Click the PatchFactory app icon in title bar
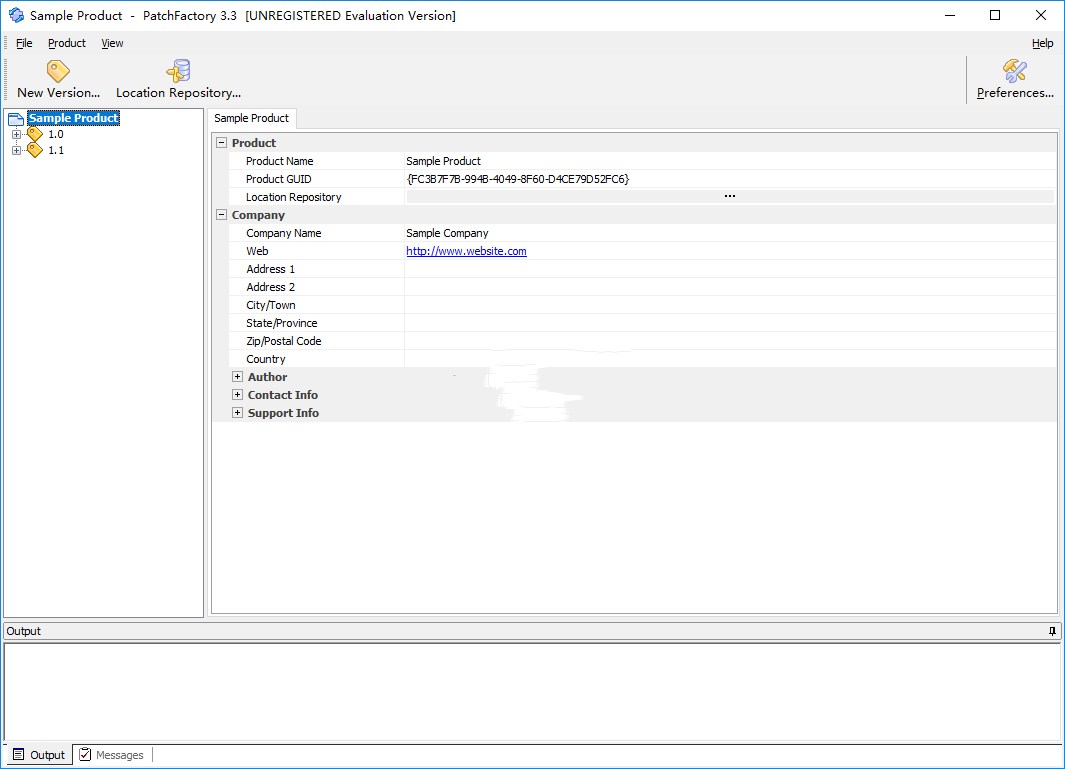1065x769 pixels. coord(16,15)
